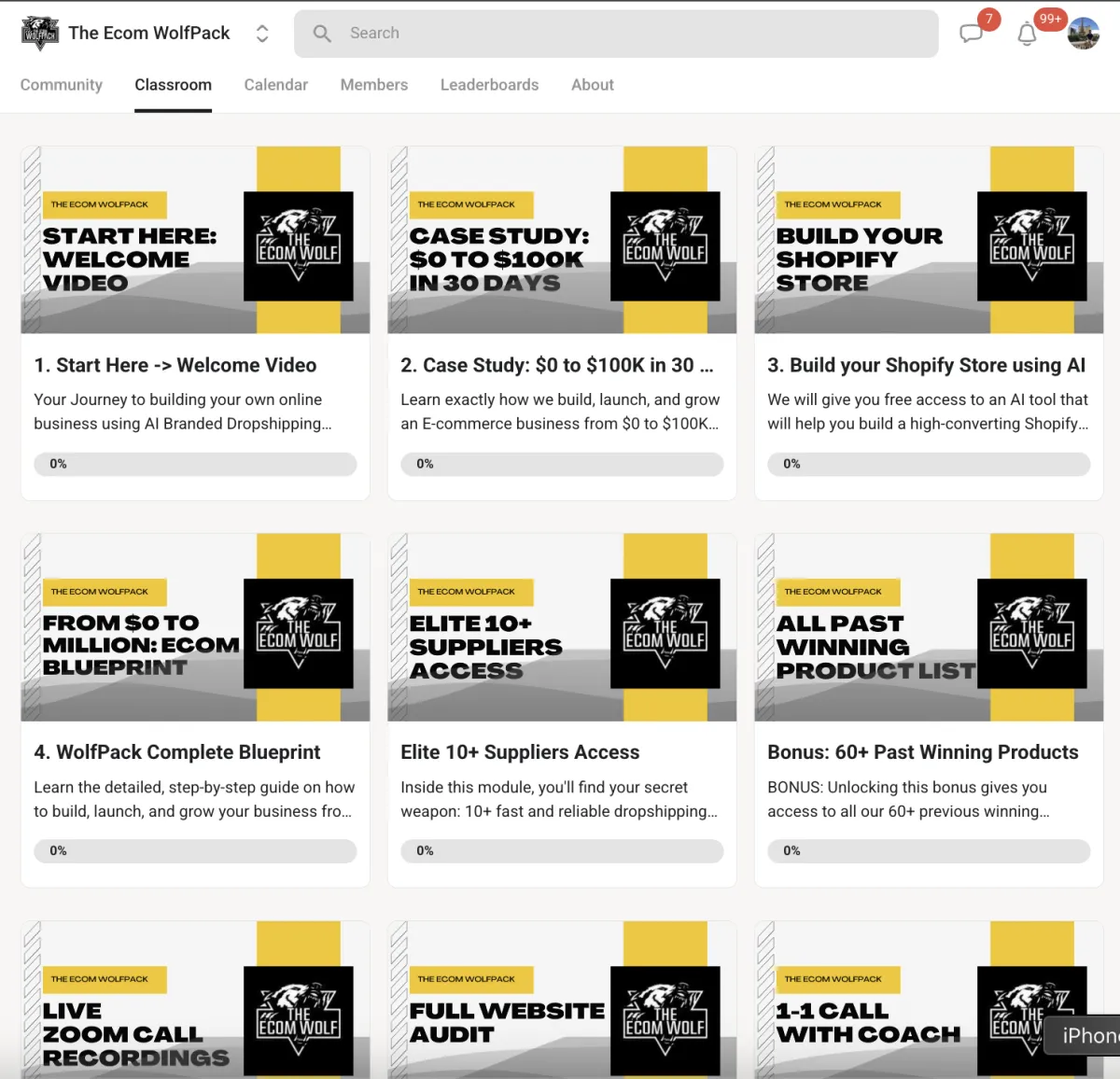Open the All Past Winning Product List thumbnail
The width and height of the screenshot is (1120, 1079).
(929, 627)
